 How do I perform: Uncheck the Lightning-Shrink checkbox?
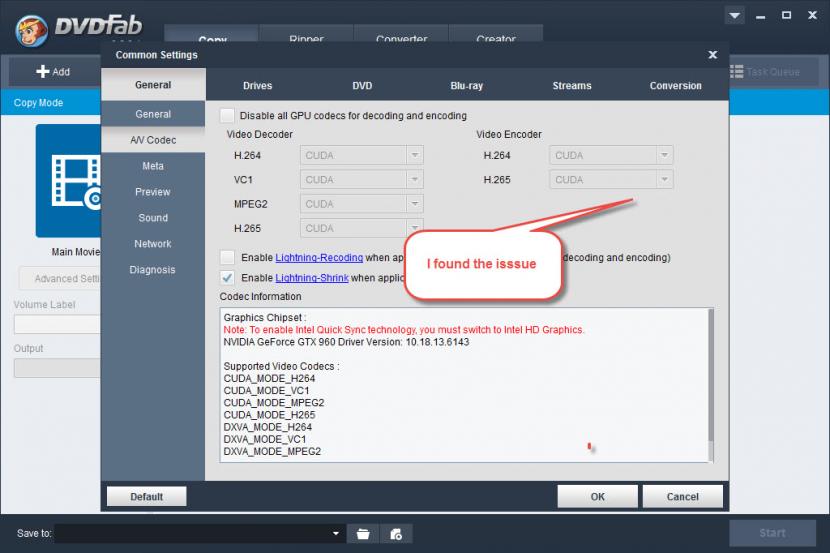click(x=227, y=277)
